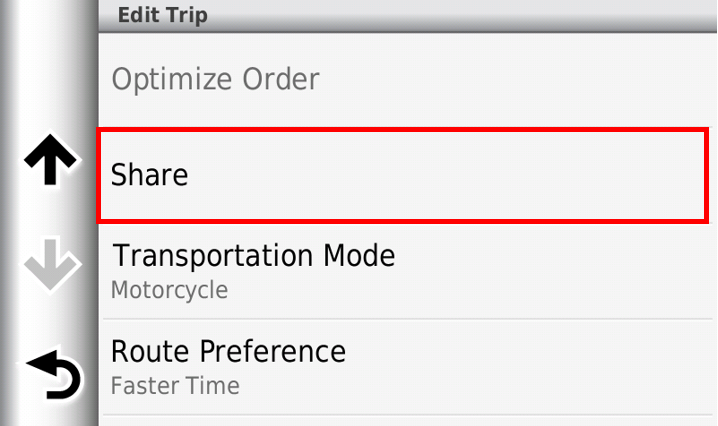This screenshot has height=426, width=718.
Task: Tap the up arrow to scroll list up
Action: (50, 160)
